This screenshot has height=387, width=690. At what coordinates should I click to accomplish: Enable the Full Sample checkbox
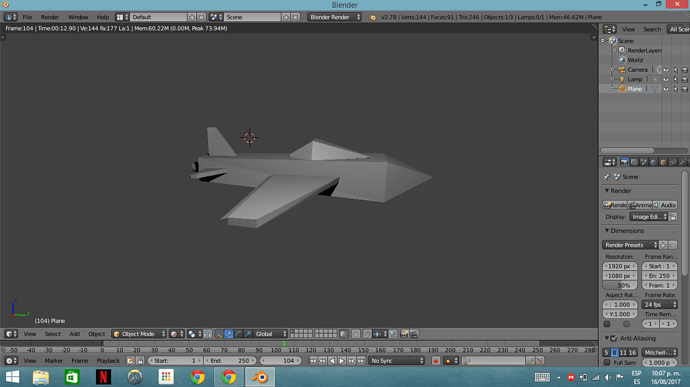coord(607,362)
